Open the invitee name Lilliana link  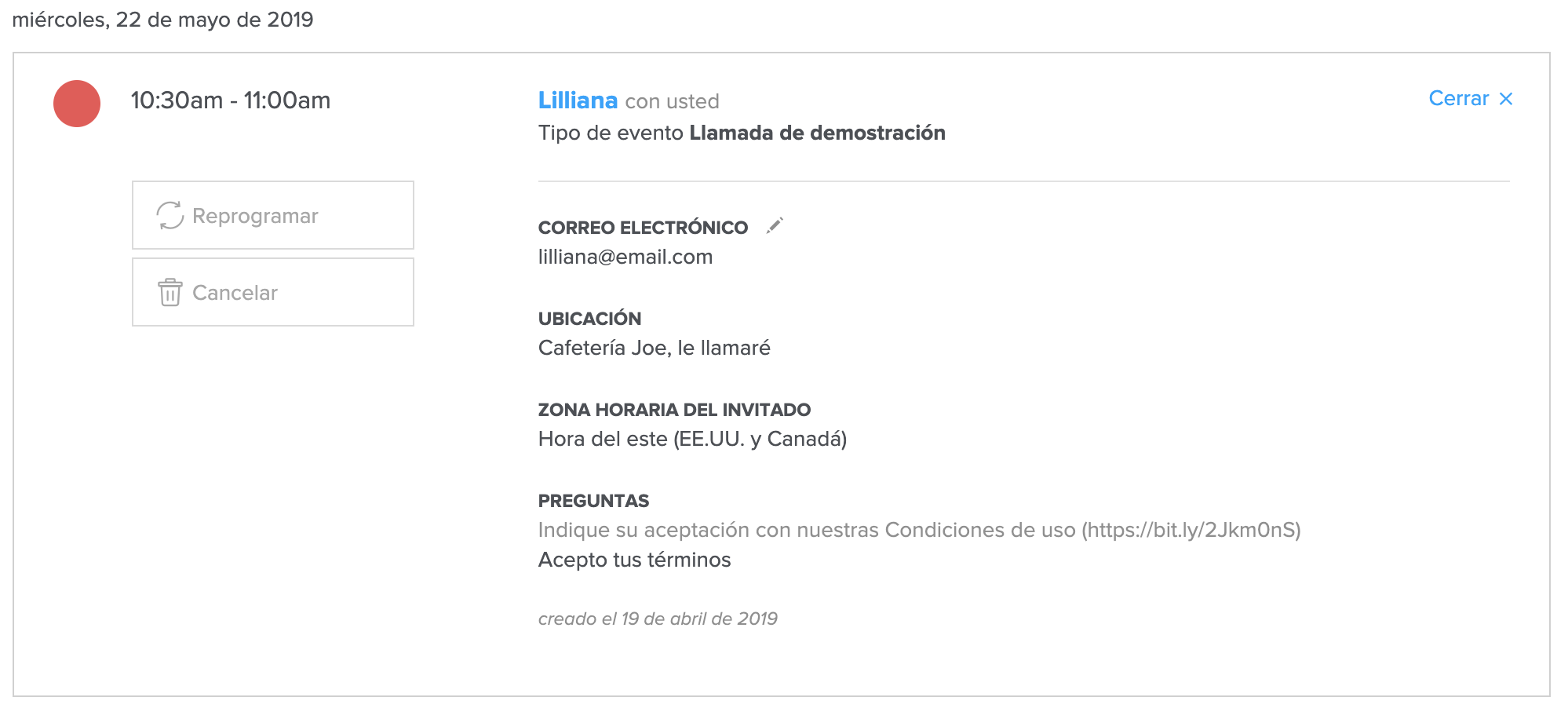pos(578,100)
